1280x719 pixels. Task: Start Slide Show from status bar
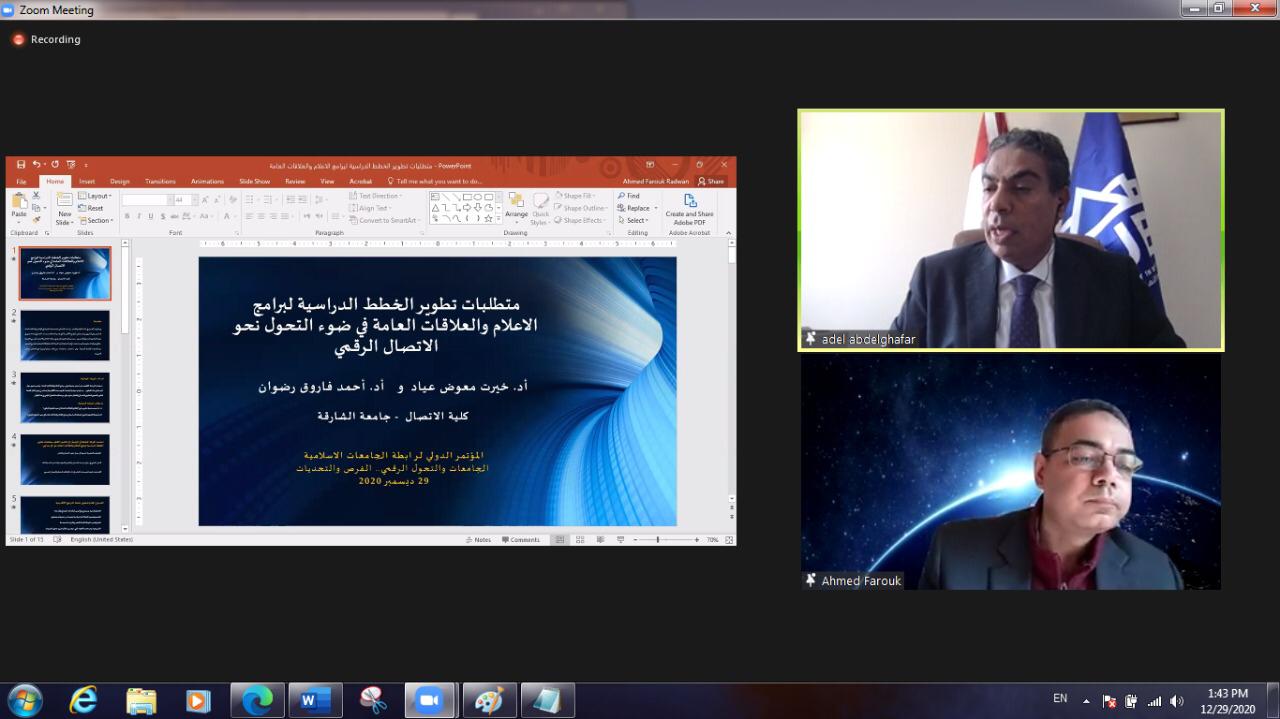click(621, 540)
